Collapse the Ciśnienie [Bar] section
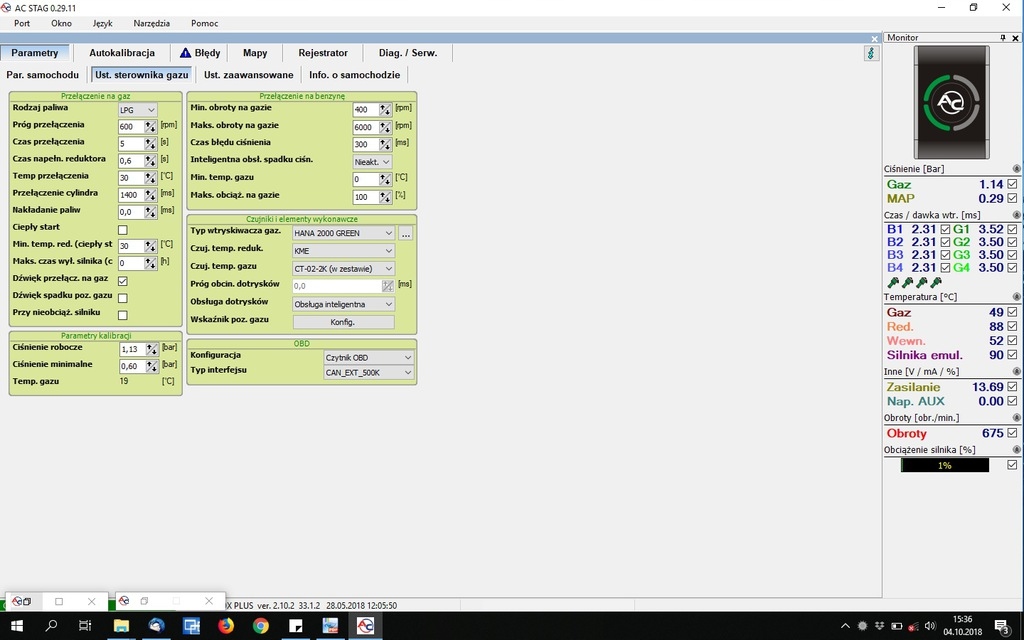 click(x=1016, y=168)
